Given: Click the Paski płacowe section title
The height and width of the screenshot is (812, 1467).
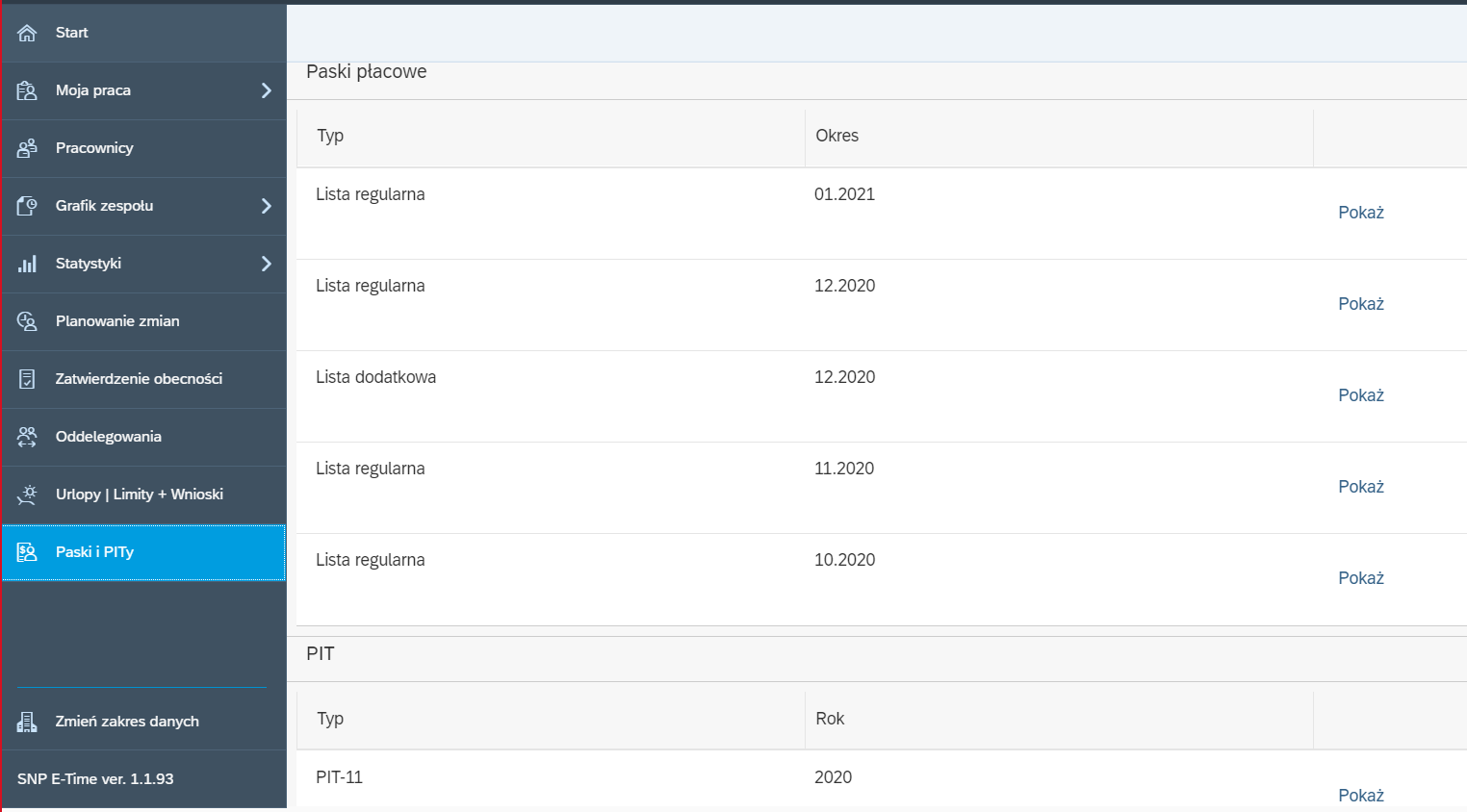Looking at the screenshot, I should (367, 72).
